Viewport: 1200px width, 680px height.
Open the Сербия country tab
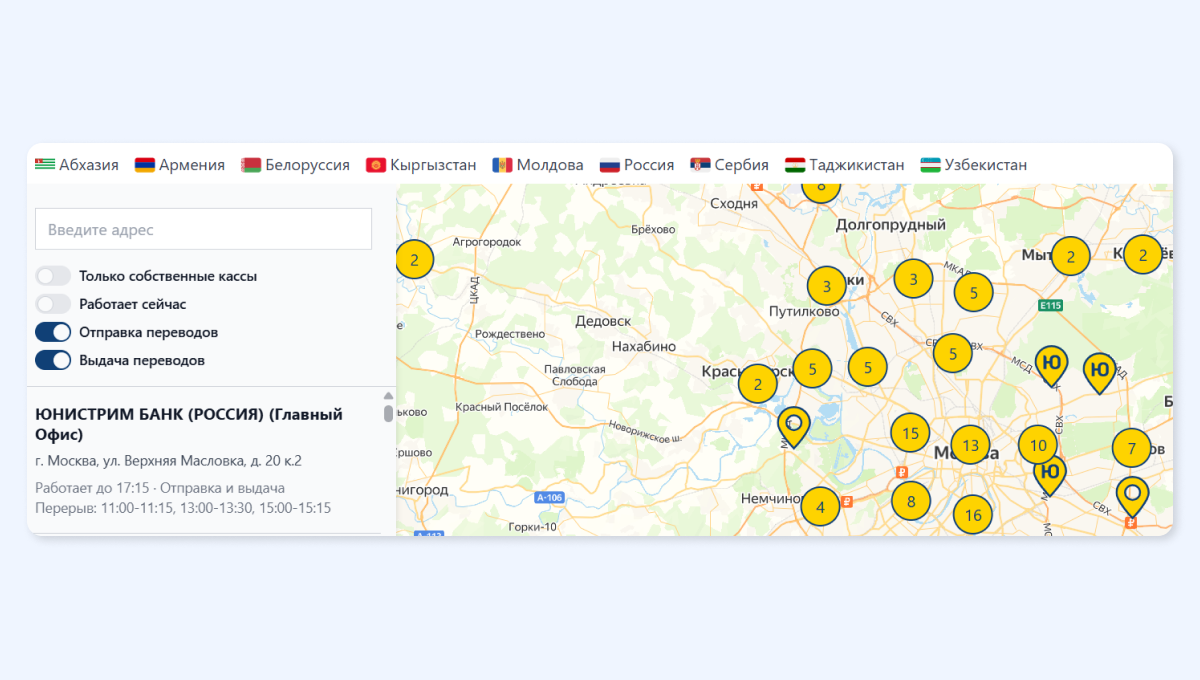730,165
